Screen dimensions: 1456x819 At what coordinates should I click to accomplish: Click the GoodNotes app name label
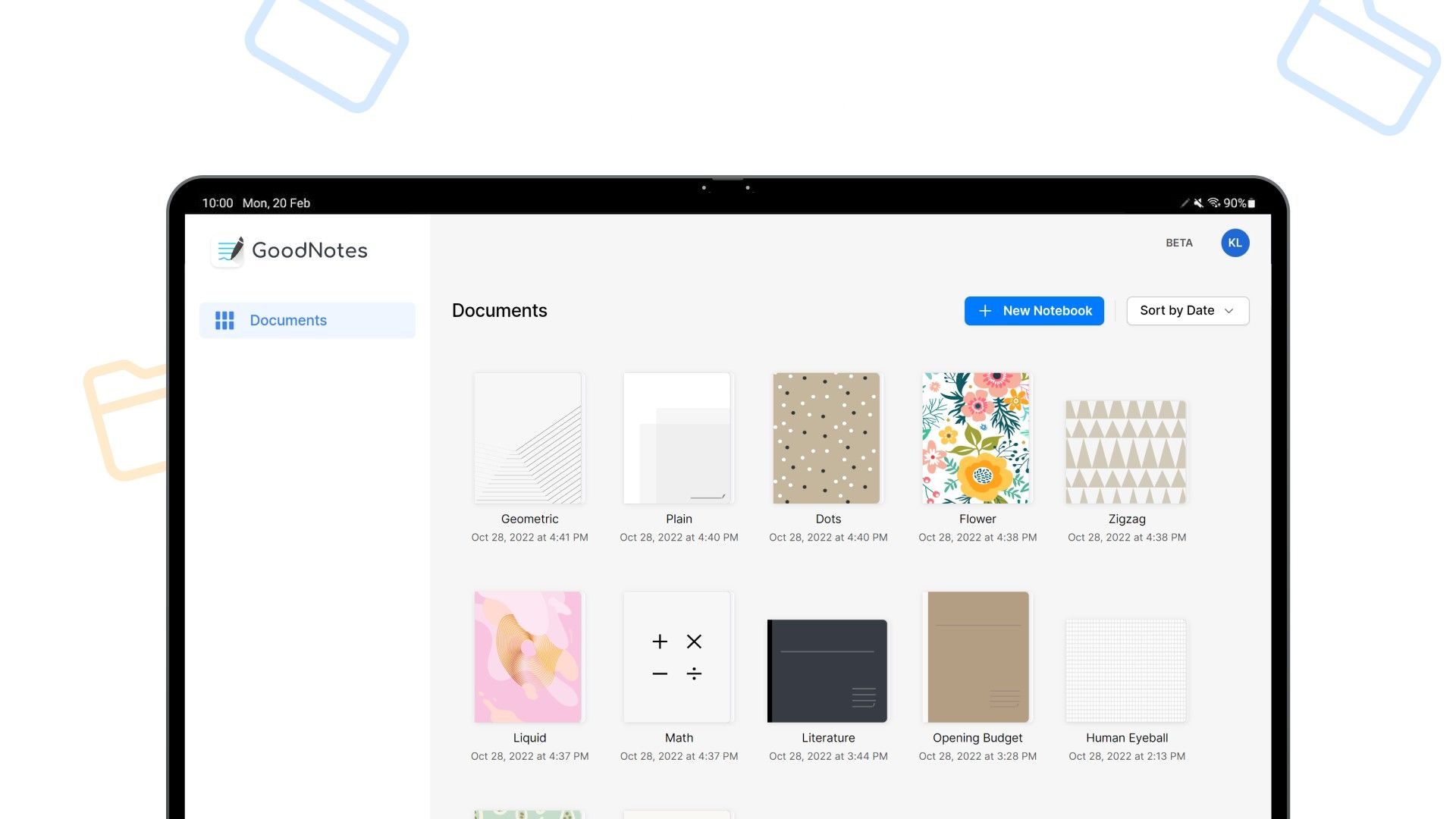[x=309, y=250]
